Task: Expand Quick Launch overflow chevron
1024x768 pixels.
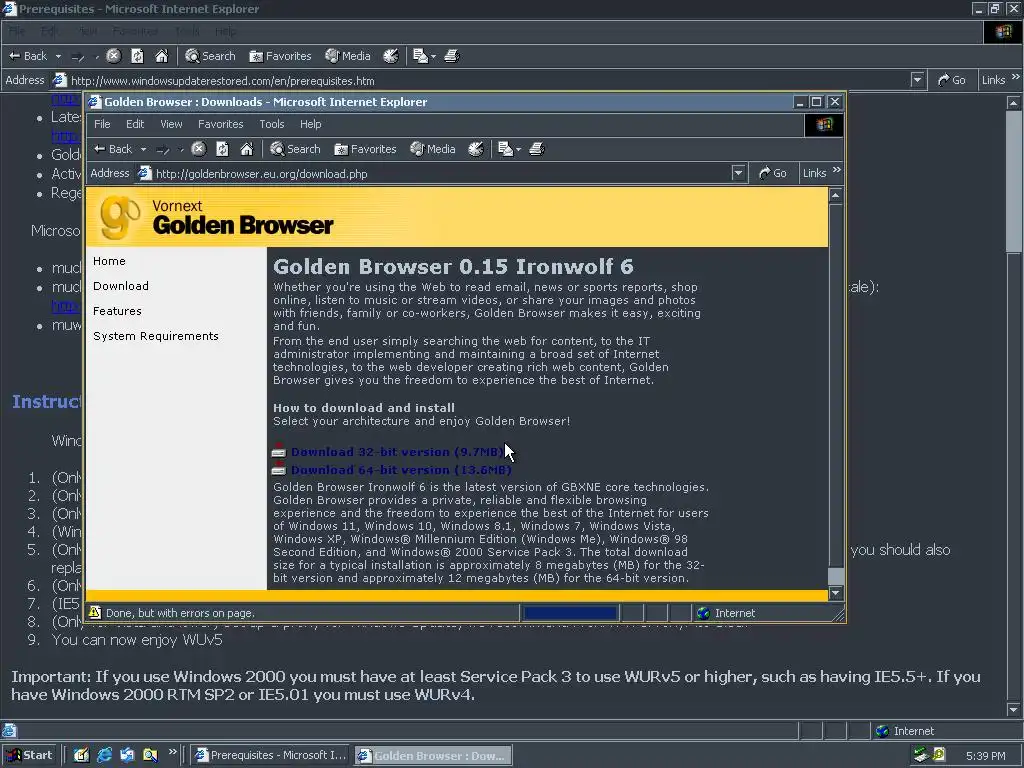Action: (x=172, y=752)
